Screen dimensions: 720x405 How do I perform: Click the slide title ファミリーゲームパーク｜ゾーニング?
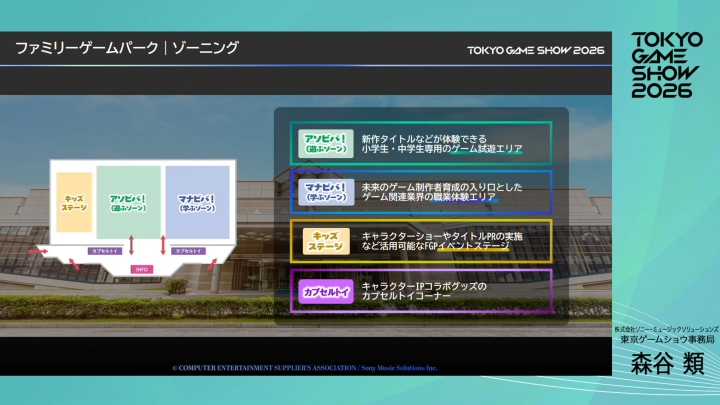click(x=127, y=48)
